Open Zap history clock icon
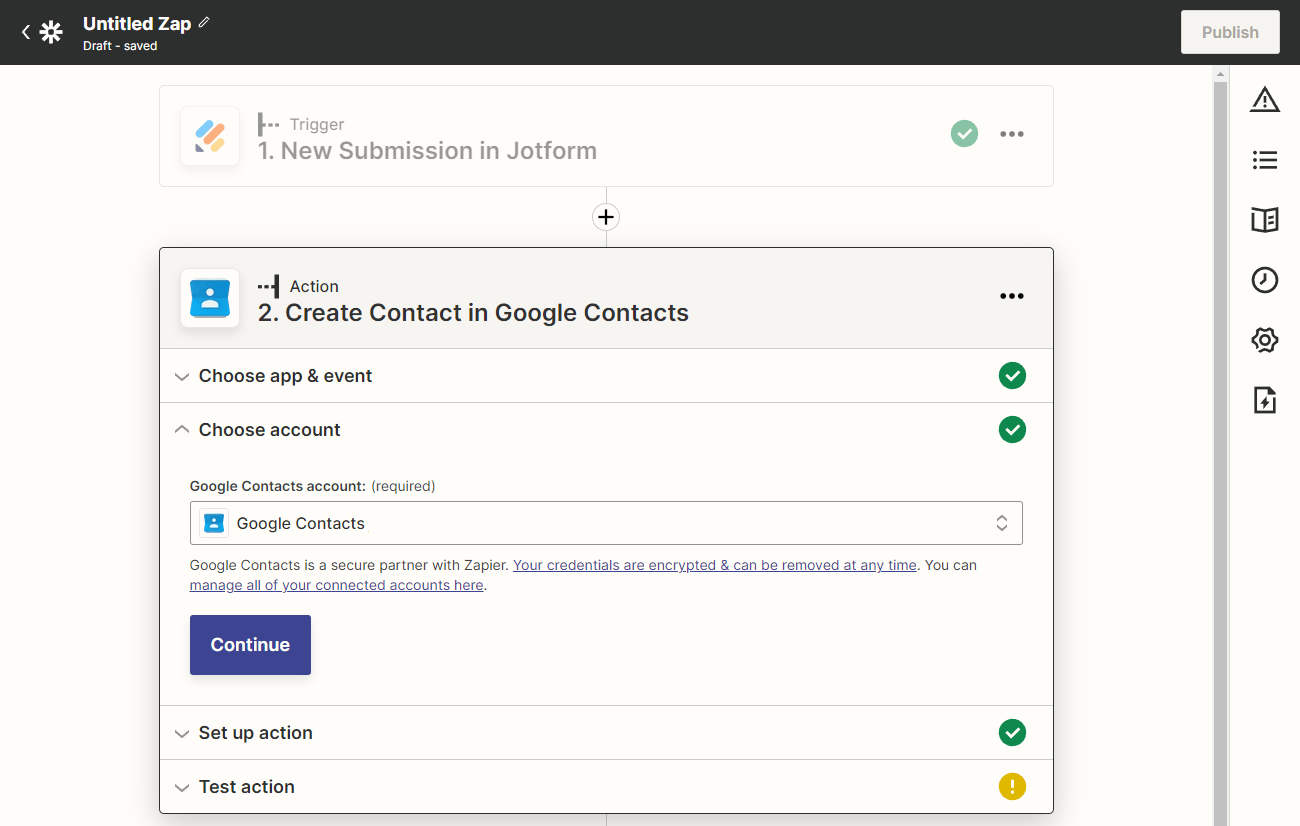Screen dimensions: 1300x826 [x=1265, y=280]
